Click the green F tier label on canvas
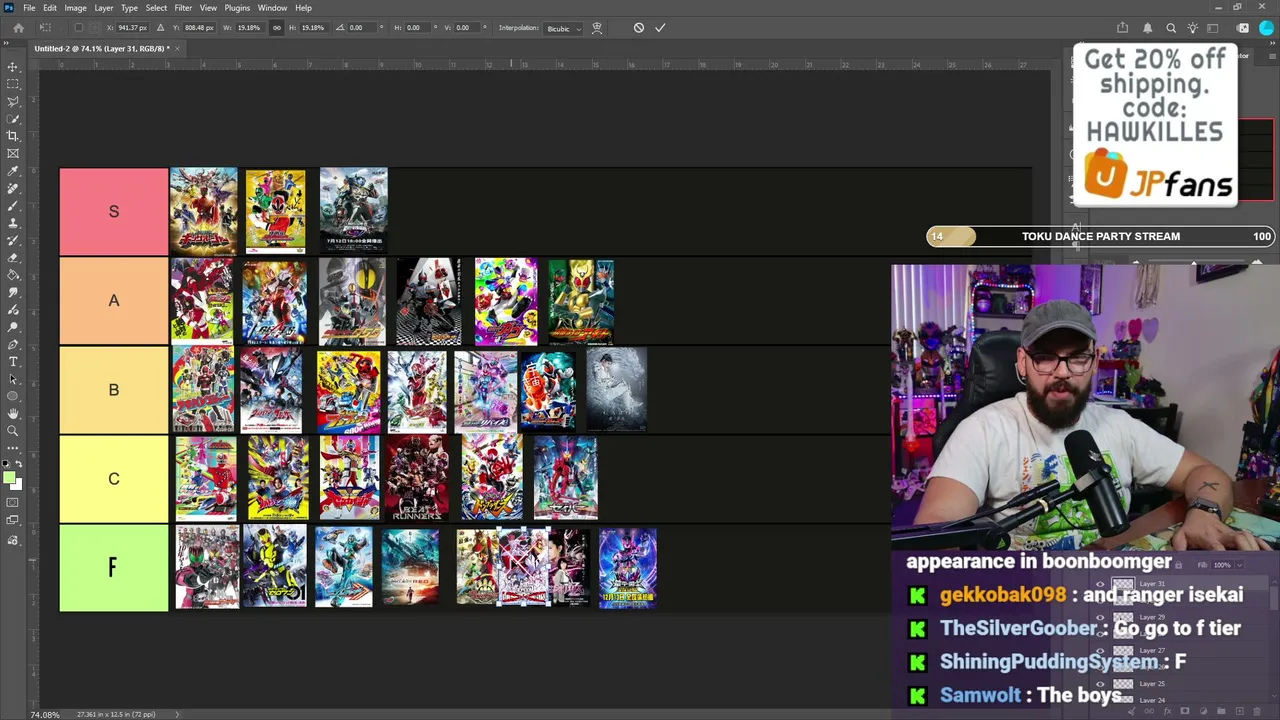 [114, 568]
